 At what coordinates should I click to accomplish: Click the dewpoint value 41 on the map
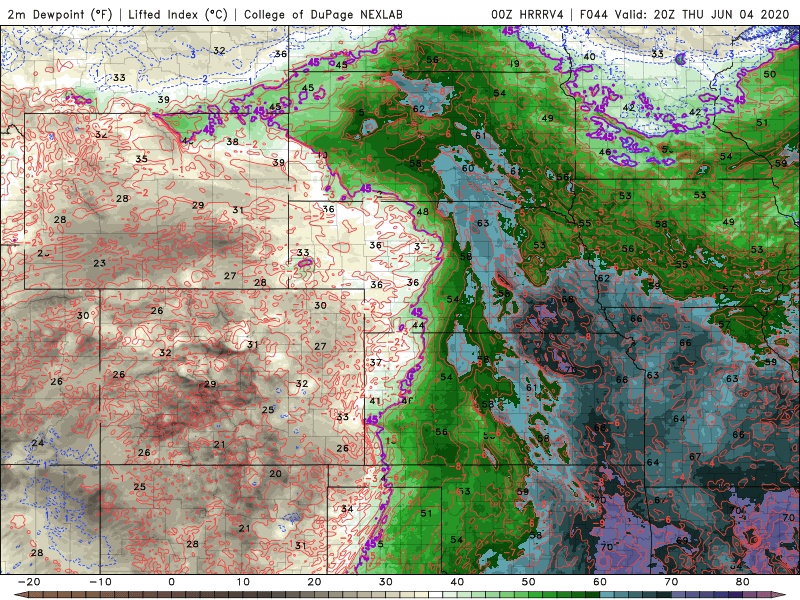pyautogui.click(x=375, y=401)
